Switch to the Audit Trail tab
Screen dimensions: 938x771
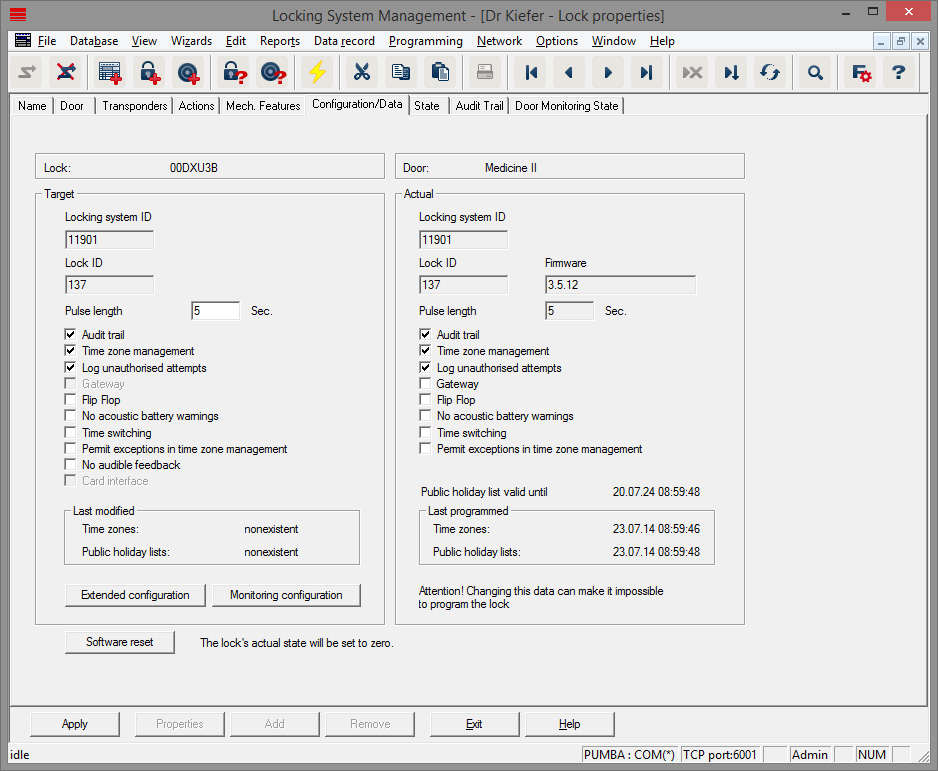(478, 105)
